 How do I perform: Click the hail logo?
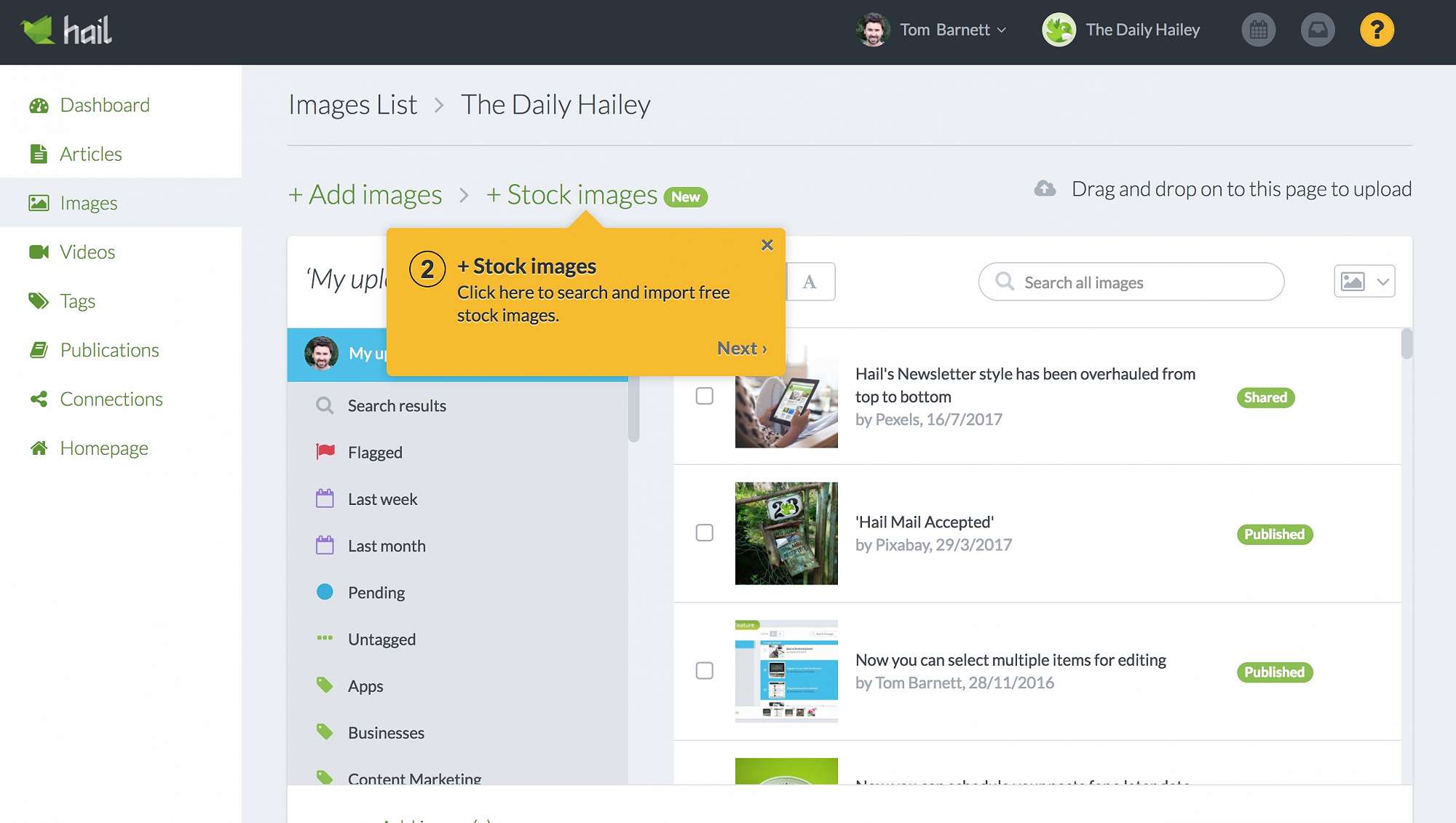[66, 30]
